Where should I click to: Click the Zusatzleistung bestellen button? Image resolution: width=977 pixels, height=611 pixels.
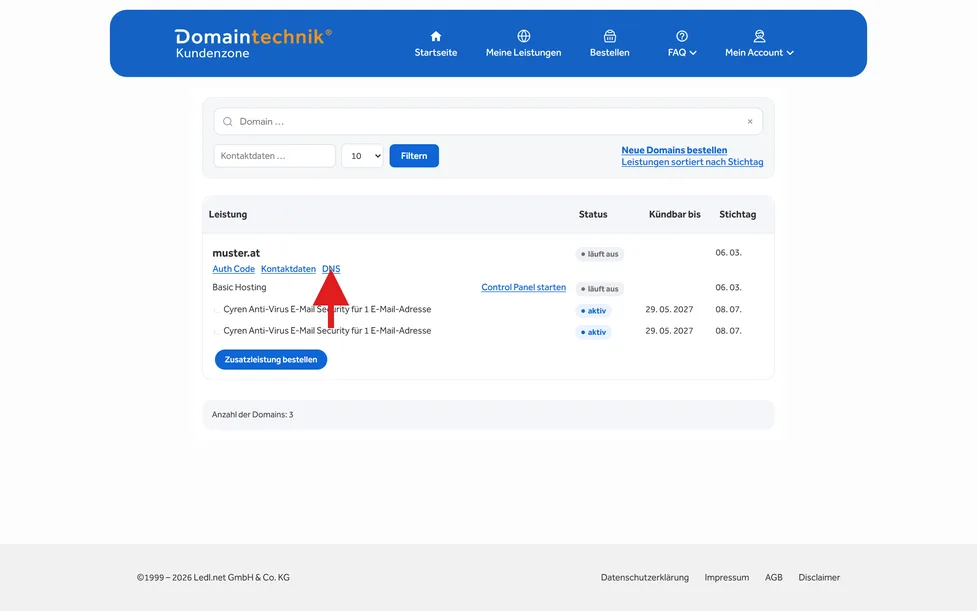pyautogui.click(x=271, y=359)
